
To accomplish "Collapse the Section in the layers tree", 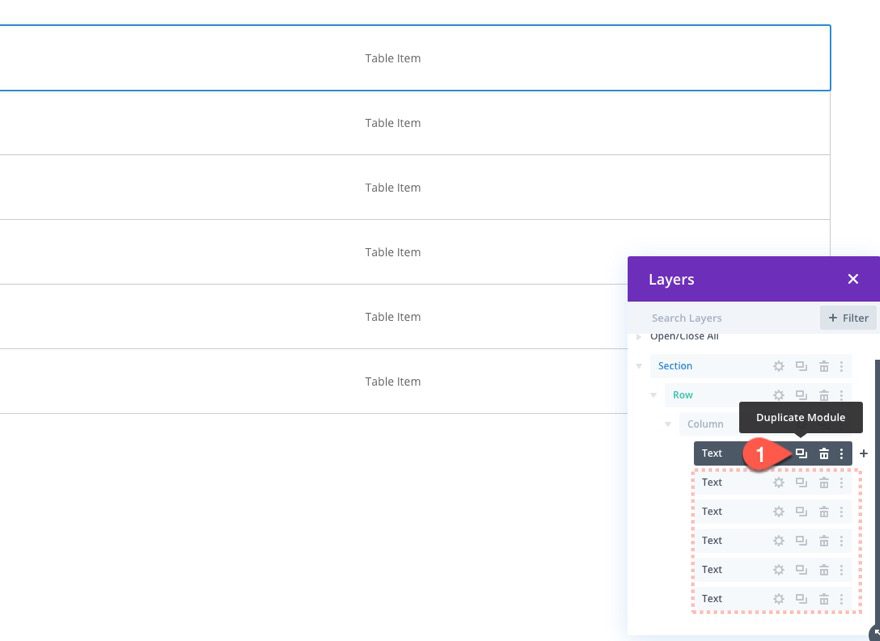I will point(639,365).
